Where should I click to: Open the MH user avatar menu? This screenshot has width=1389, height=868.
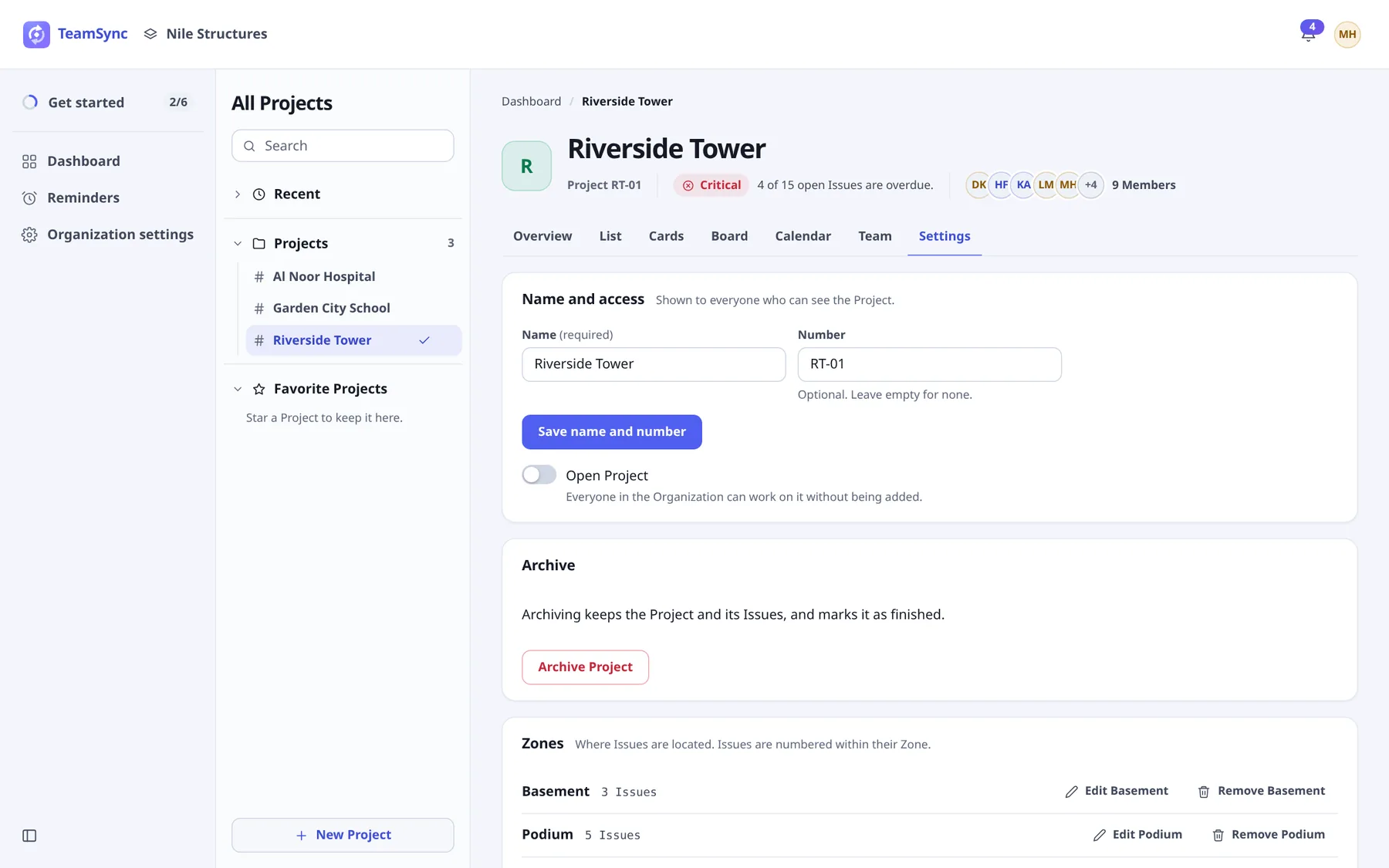point(1347,34)
